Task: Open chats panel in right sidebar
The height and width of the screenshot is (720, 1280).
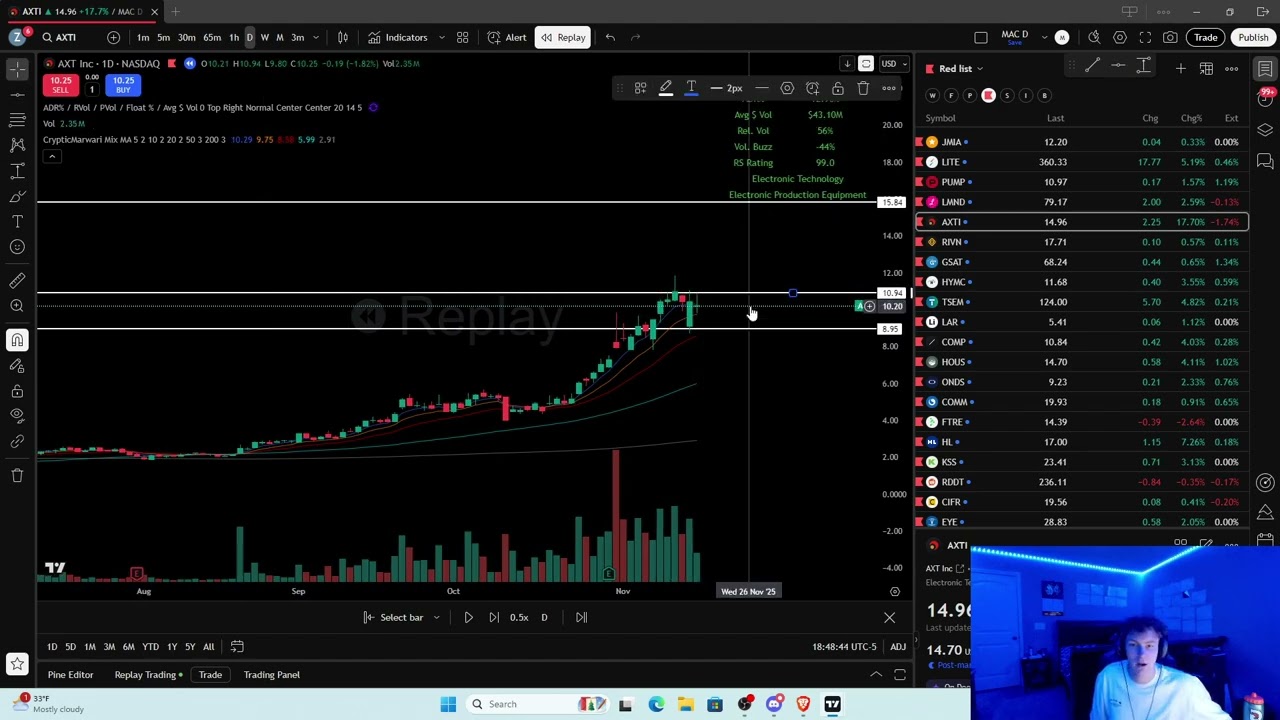Action: pyautogui.click(x=1265, y=161)
